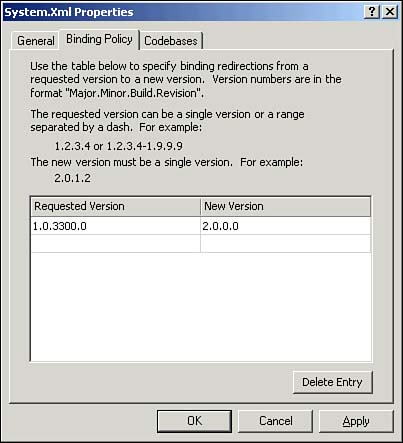Apply the binding policy changes

point(356,421)
